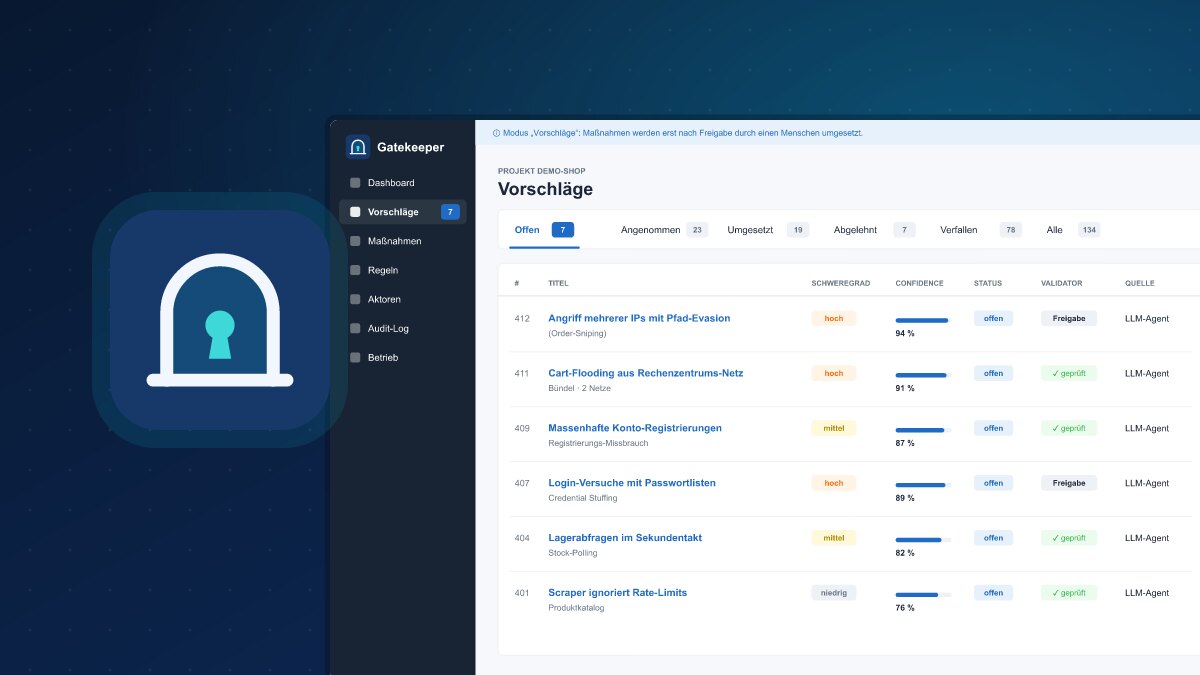Open proposal Login-Versuche mit Passwortlisten
This screenshot has width=1200, height=675.
(x=632, y=483)
